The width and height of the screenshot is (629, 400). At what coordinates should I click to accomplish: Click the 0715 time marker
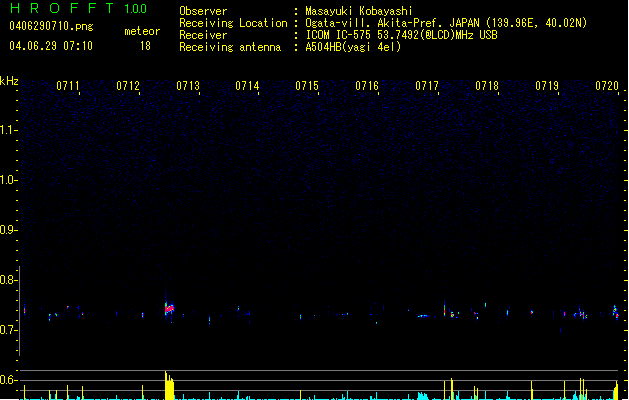(307, 85)
